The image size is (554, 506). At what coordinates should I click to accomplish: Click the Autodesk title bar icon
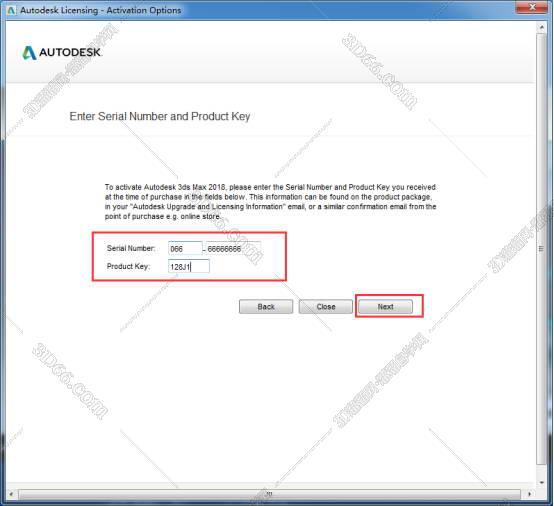click(x=11, y=10)
